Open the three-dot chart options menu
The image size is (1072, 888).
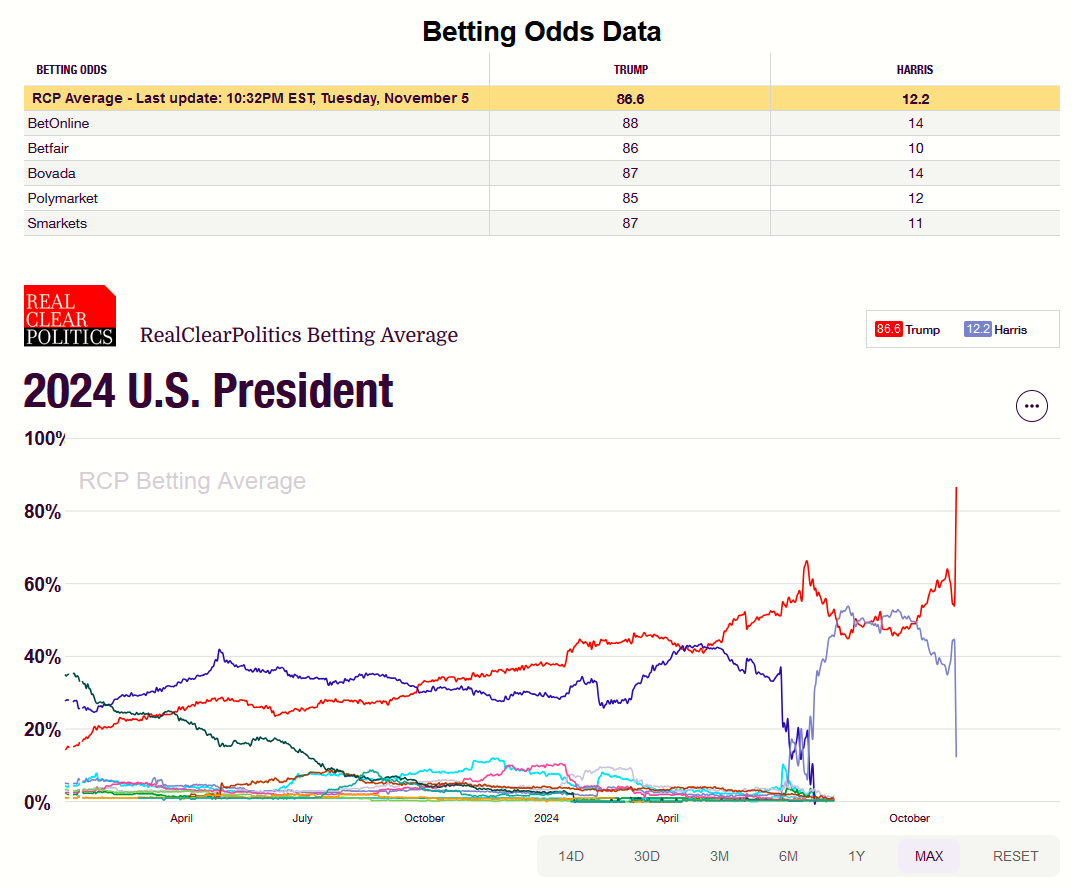[x=1031, y=406]
